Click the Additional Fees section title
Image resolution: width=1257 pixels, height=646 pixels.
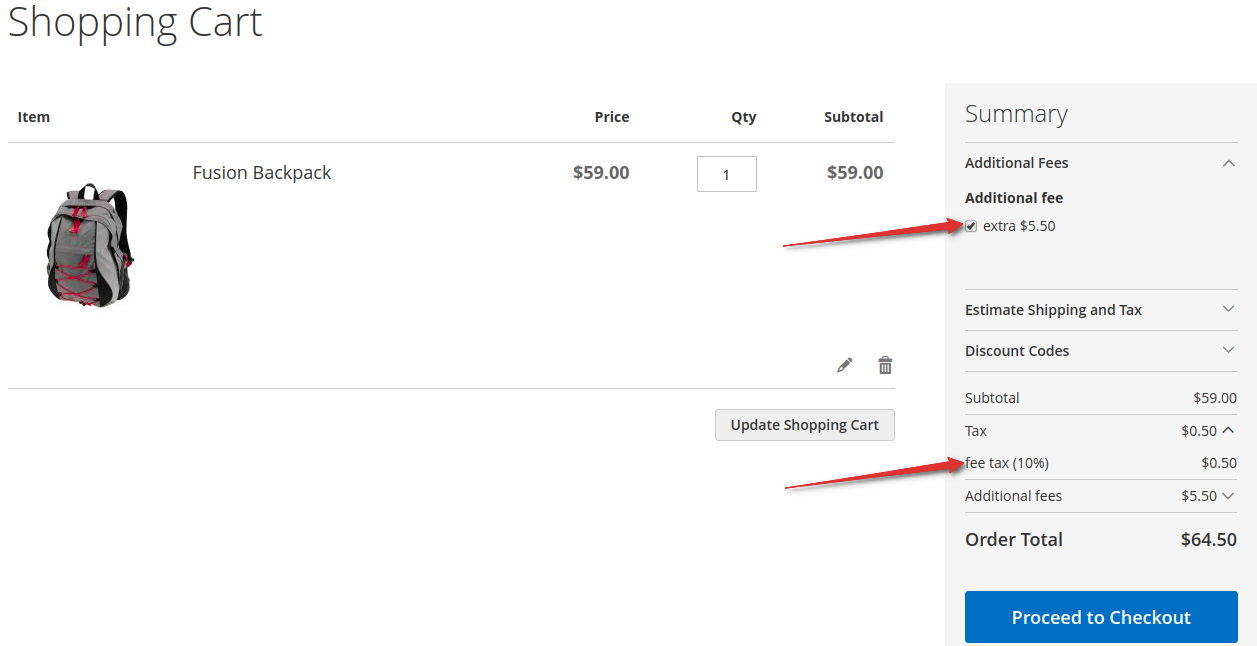[1017, 163]
